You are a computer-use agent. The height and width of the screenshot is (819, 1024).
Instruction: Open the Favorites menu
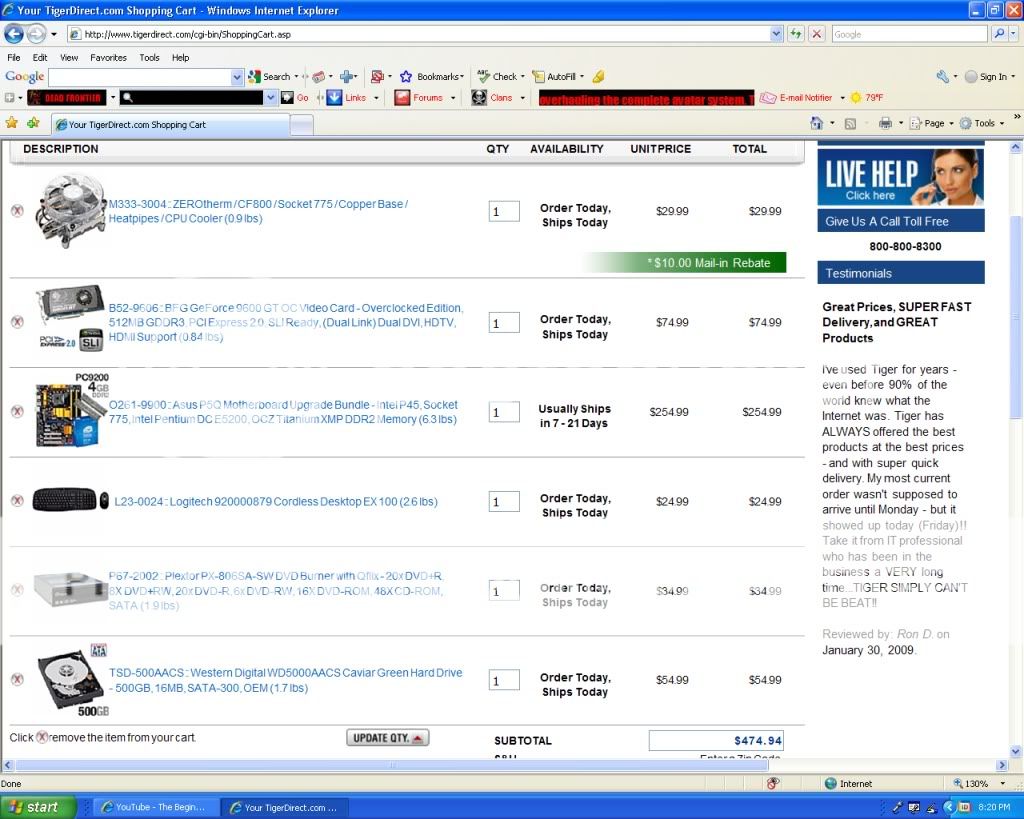click(x=108, y=58)
